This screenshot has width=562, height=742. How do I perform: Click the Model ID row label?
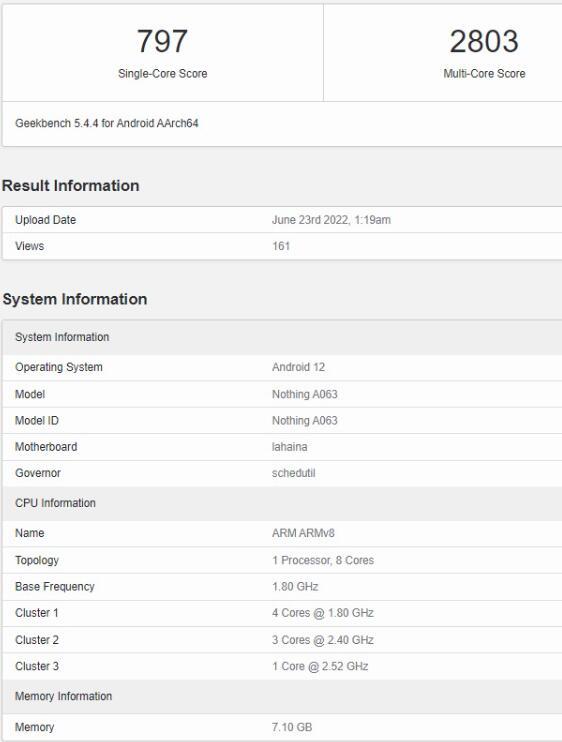point(37,420)
